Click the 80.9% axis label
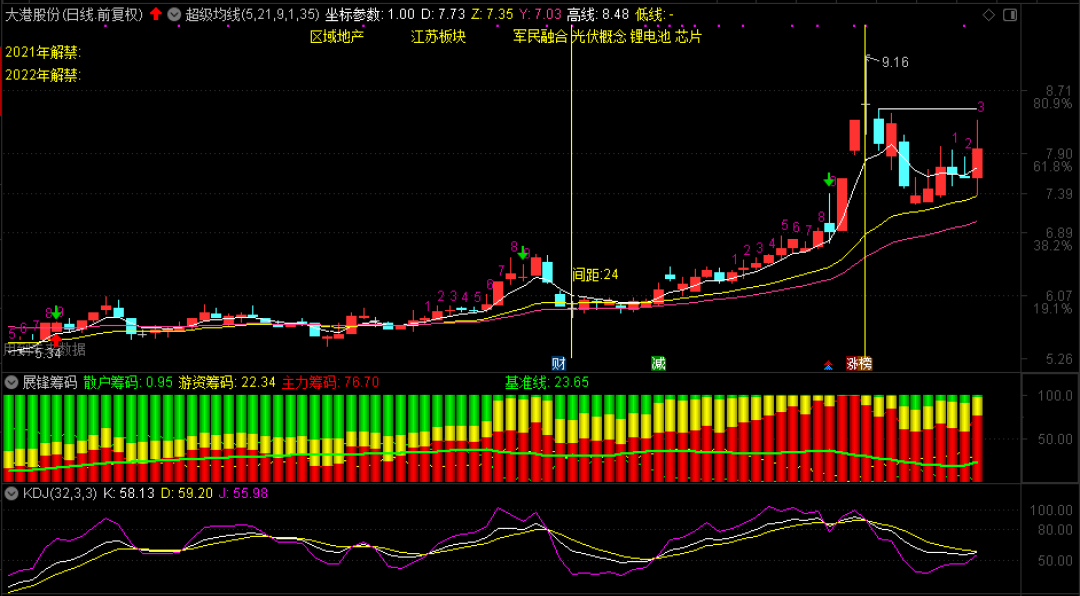Image resolution: width=1080 pixels, height=596 pixels. point(1052,104)
